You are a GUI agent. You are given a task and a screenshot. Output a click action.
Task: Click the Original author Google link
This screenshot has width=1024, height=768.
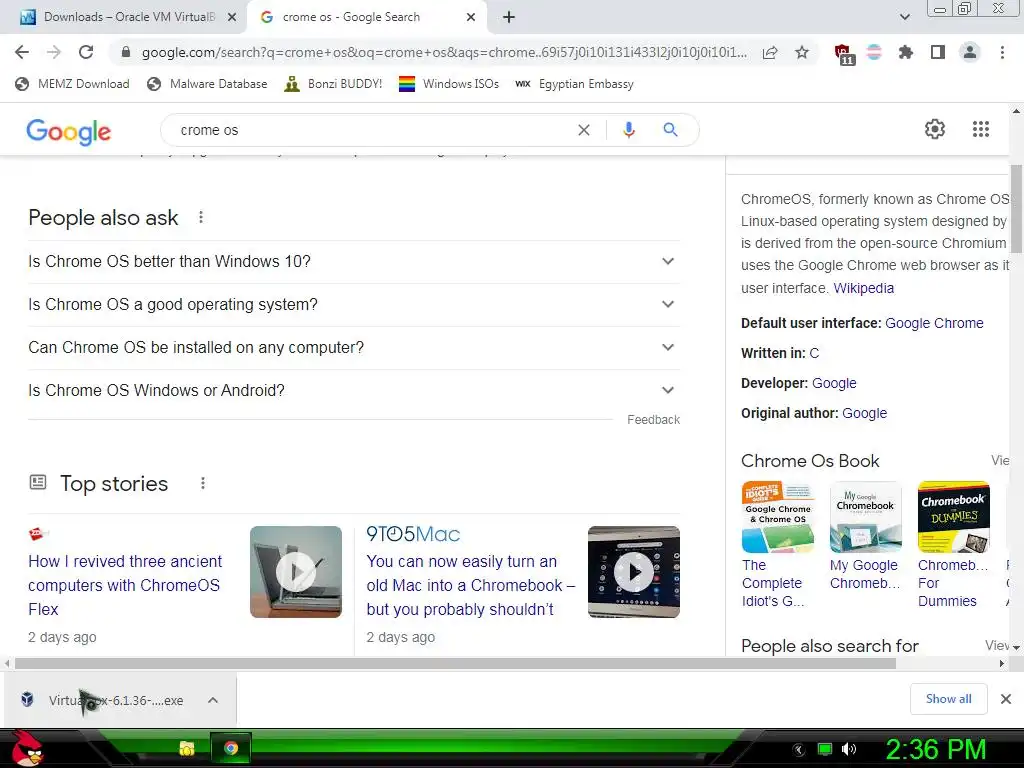coord(865,413)
